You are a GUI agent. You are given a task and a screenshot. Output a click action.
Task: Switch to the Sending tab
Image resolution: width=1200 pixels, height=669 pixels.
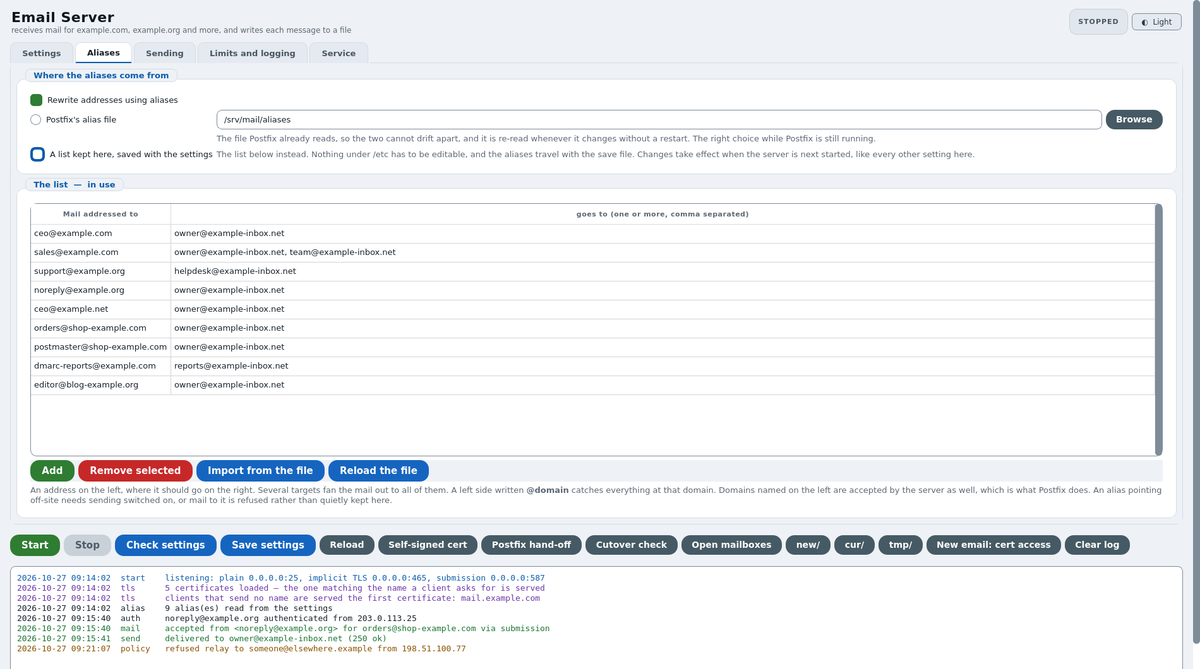pyautogui.click(x=164, y=53)
